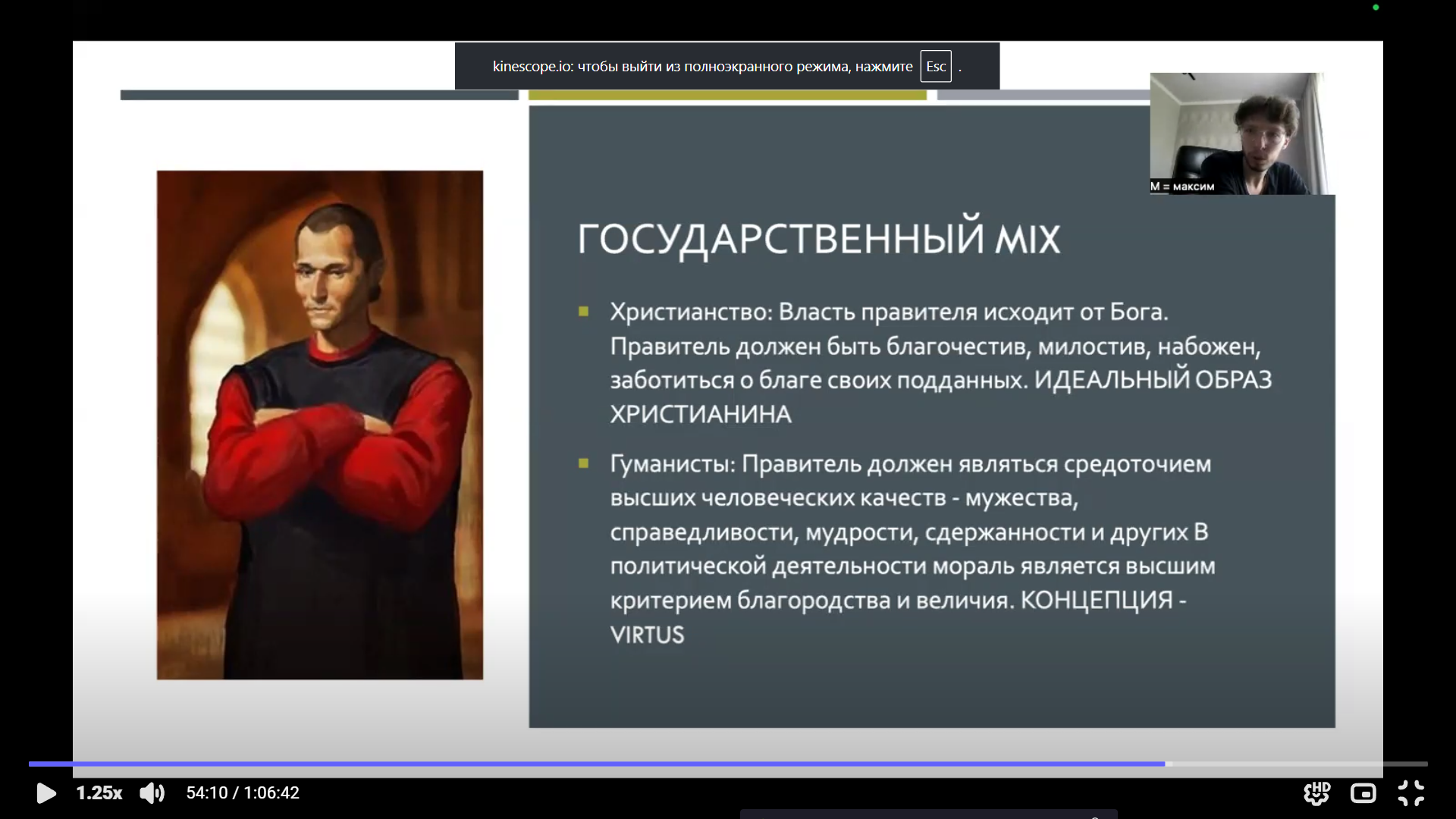The image size is (1456, 819).
Task: Click the Esc key hint in banner
Action: pos(936,67)
